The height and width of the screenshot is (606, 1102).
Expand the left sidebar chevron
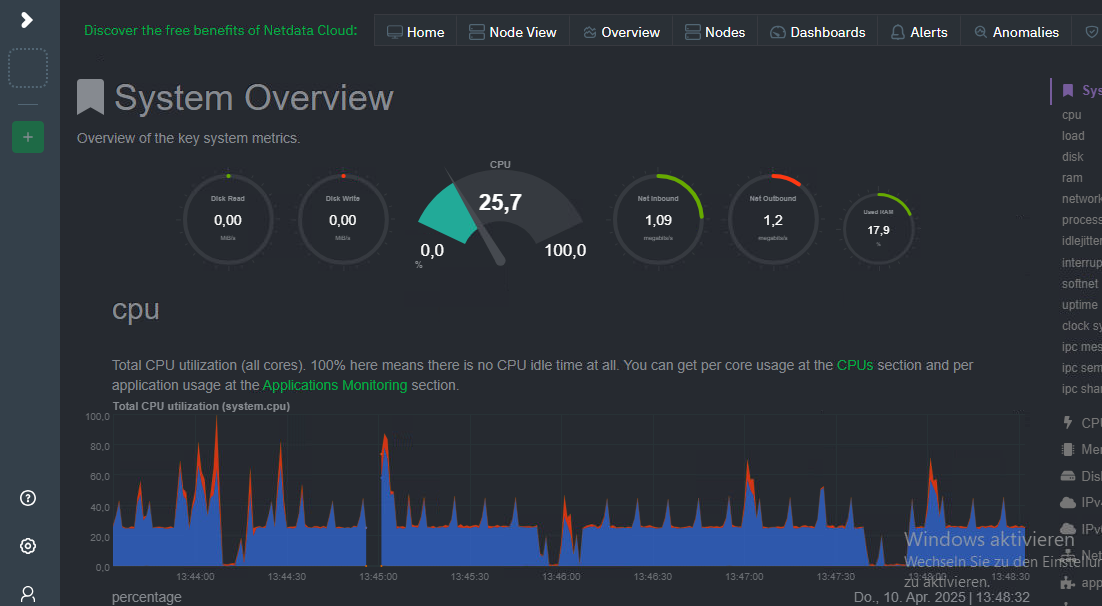[x=27, y=20]
